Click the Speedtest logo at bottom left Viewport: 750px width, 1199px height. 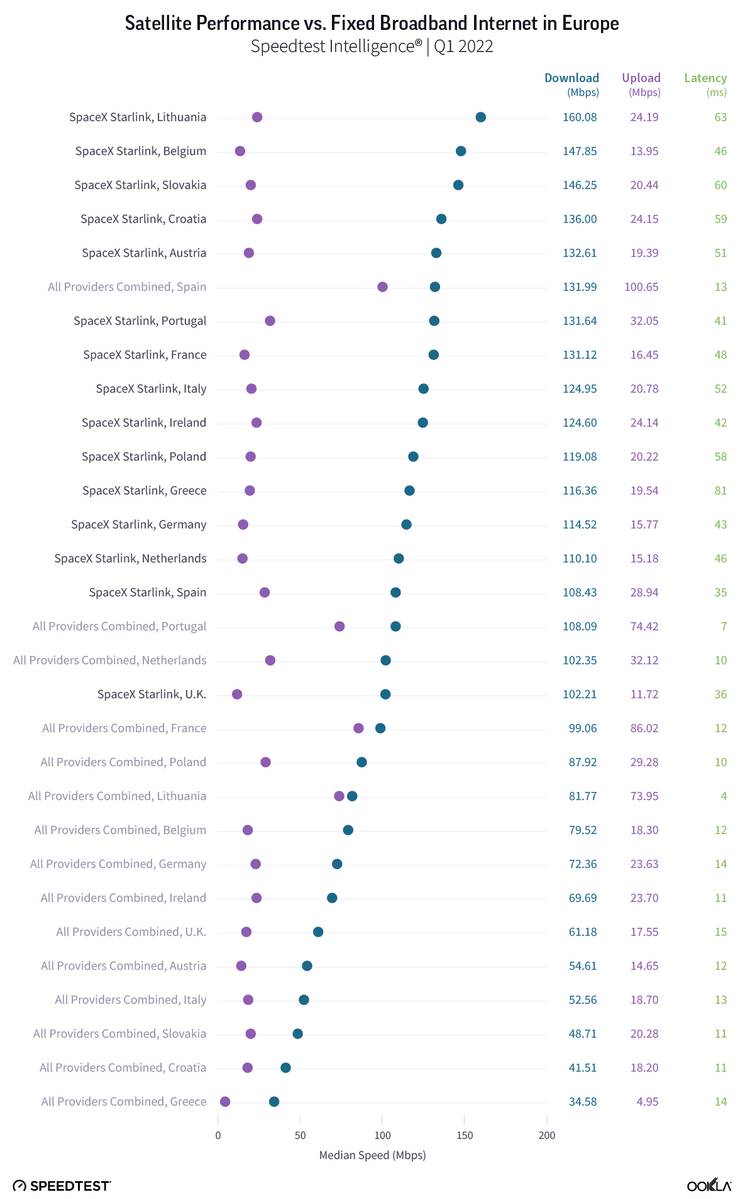62,1185
